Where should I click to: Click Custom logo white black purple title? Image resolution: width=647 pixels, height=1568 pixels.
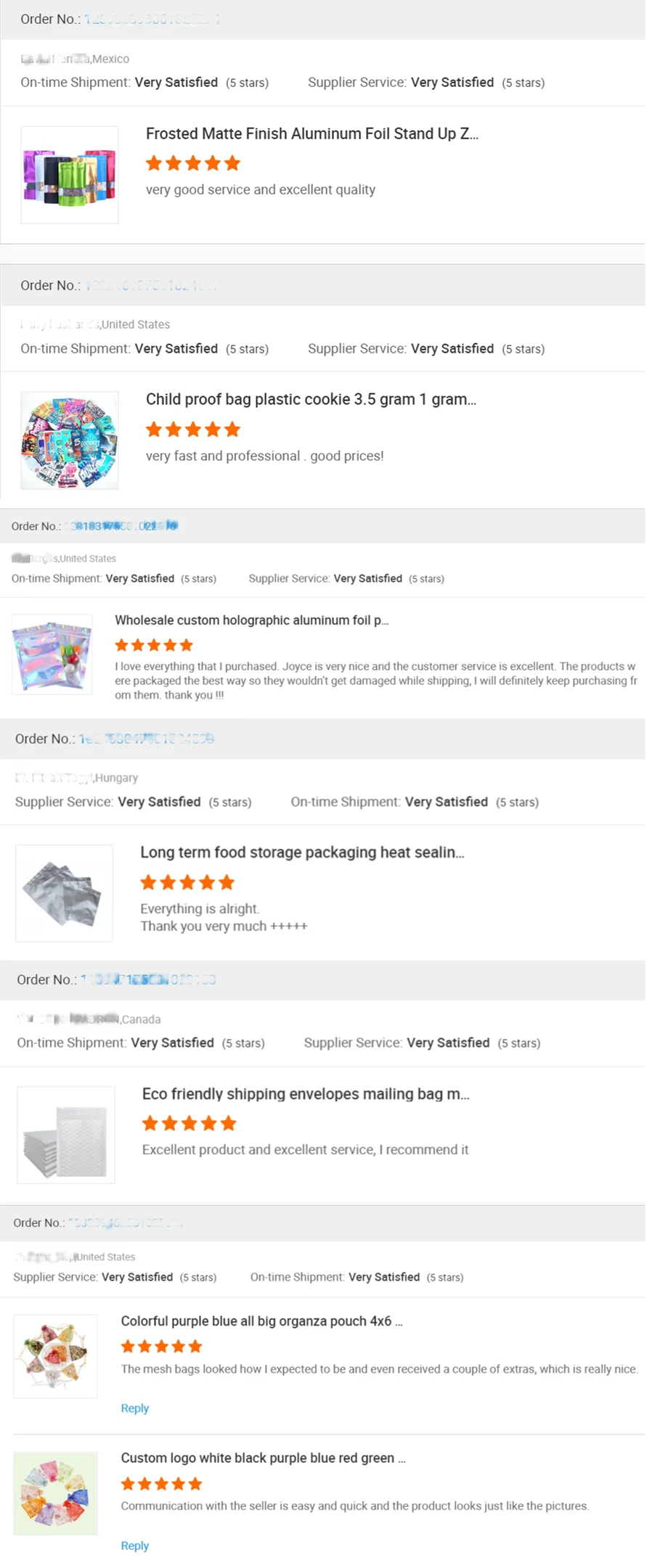tap(263, 1458)
